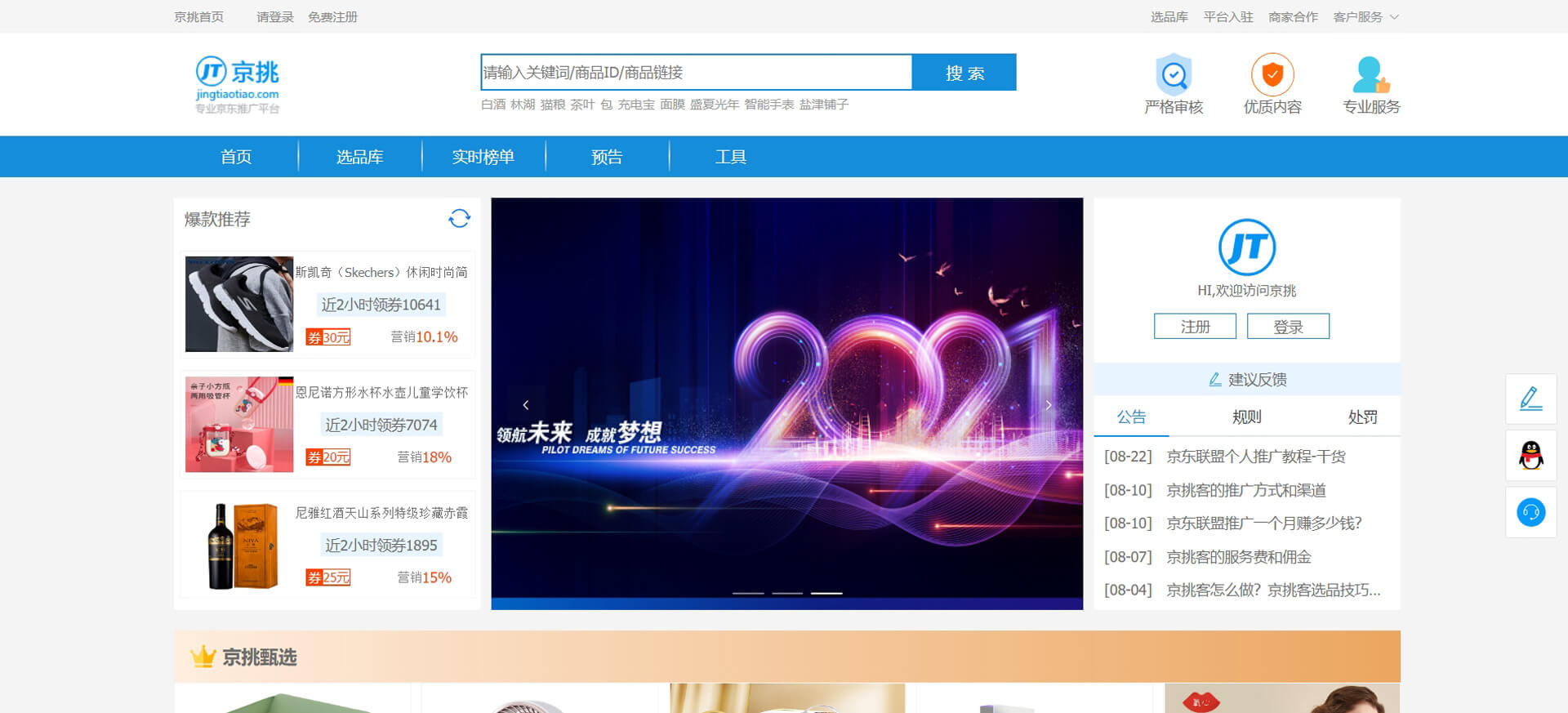Viewport: 1568px width, 713px height.
Task: Click the 搜索 button
Action: pyautogui.click(x=964, y=73)
